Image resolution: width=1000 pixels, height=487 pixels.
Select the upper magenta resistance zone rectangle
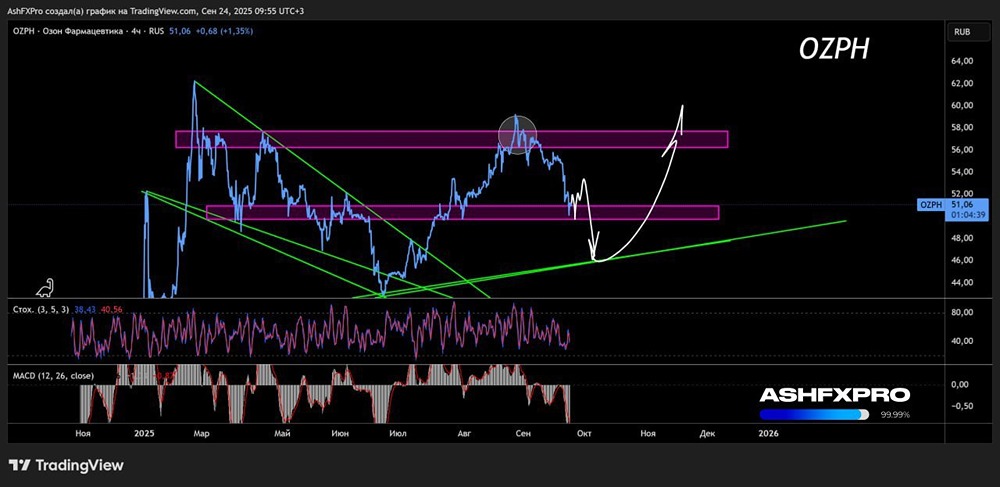tap(452, 140)
